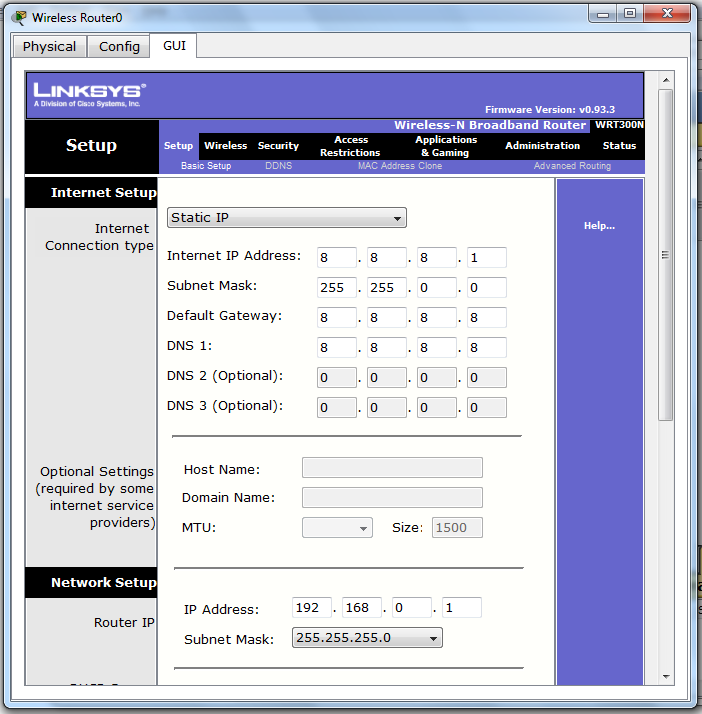Image resolution: width=702 pixels, height=714 pixels.
Task: Expand the Router IP Subnet Mask dropdown
Action: pos(367,638)
